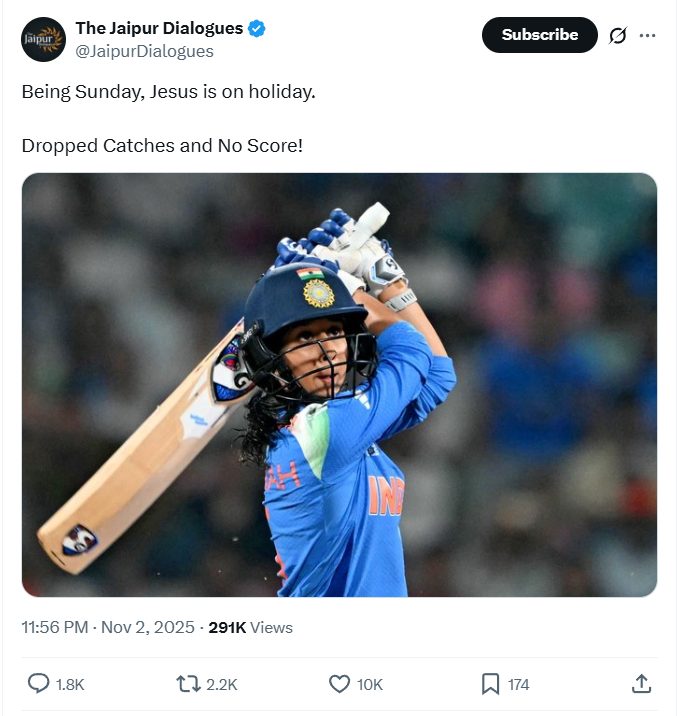Toggle the bookmark icon on this post
This screenshot has height=716, width=677.
(490, 684)
